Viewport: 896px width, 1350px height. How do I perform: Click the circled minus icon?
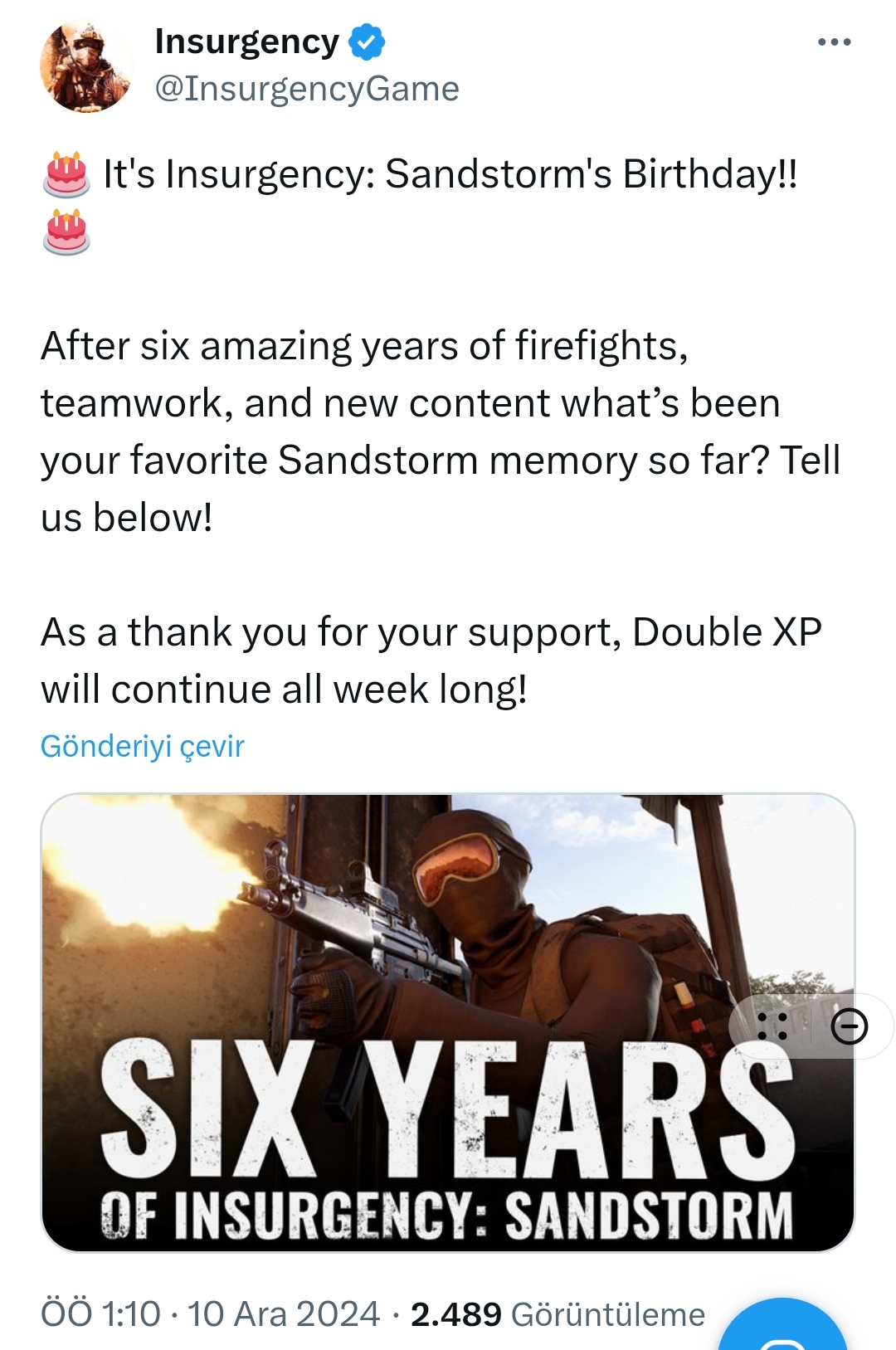point(849,1026)
